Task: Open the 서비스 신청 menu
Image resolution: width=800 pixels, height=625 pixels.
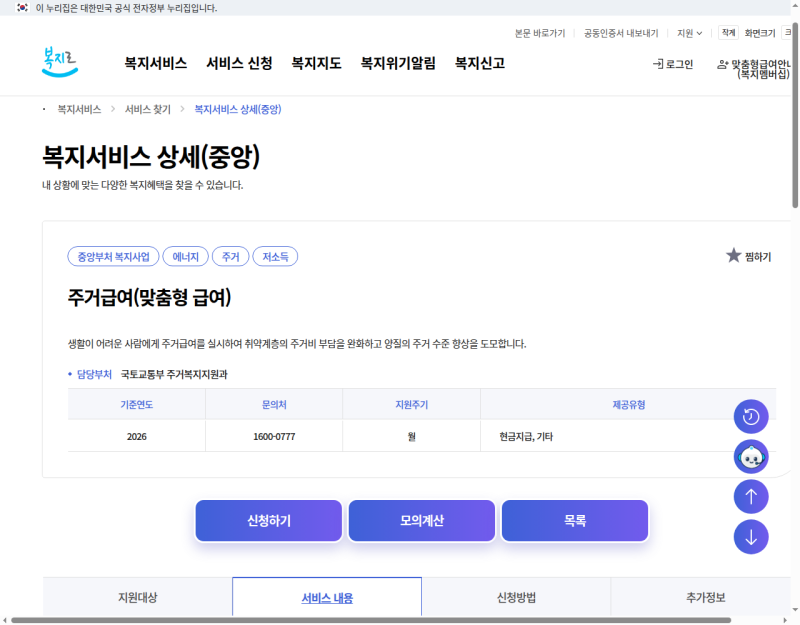Action: (239, 63)
